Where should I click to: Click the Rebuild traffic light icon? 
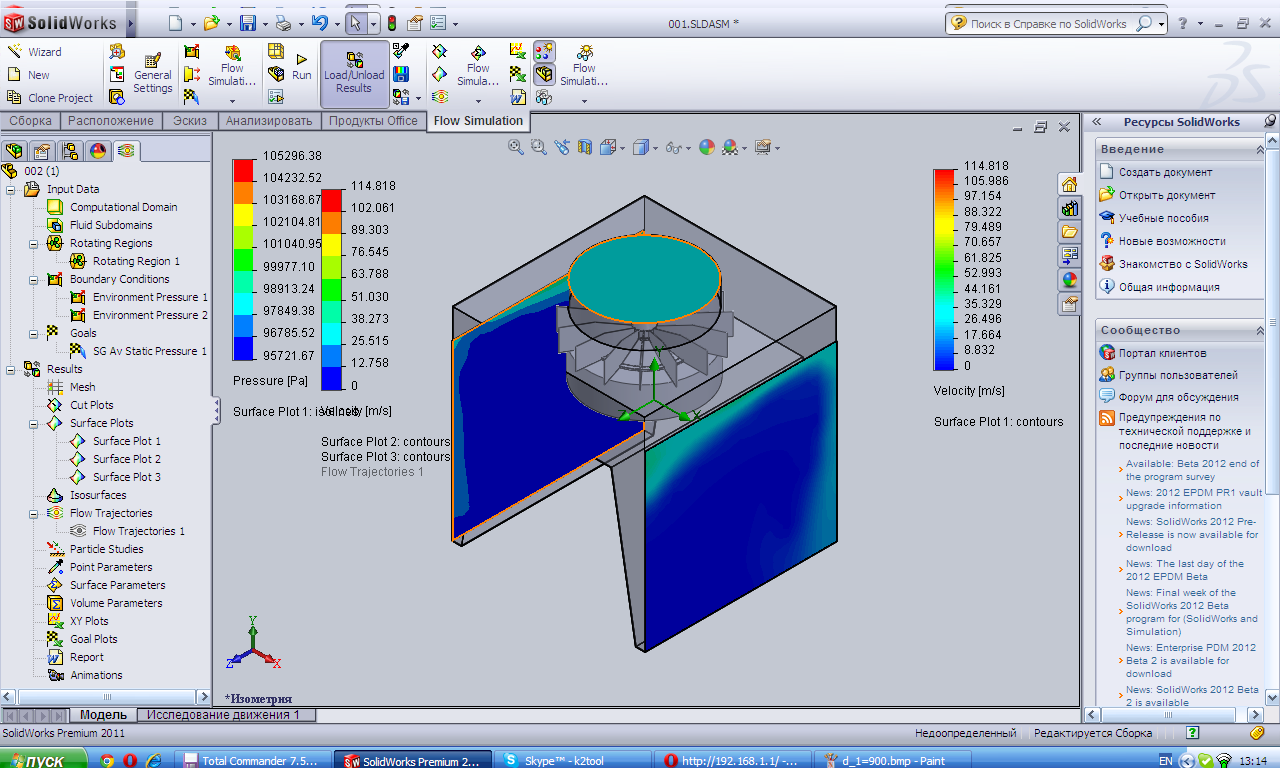point(392,23)
